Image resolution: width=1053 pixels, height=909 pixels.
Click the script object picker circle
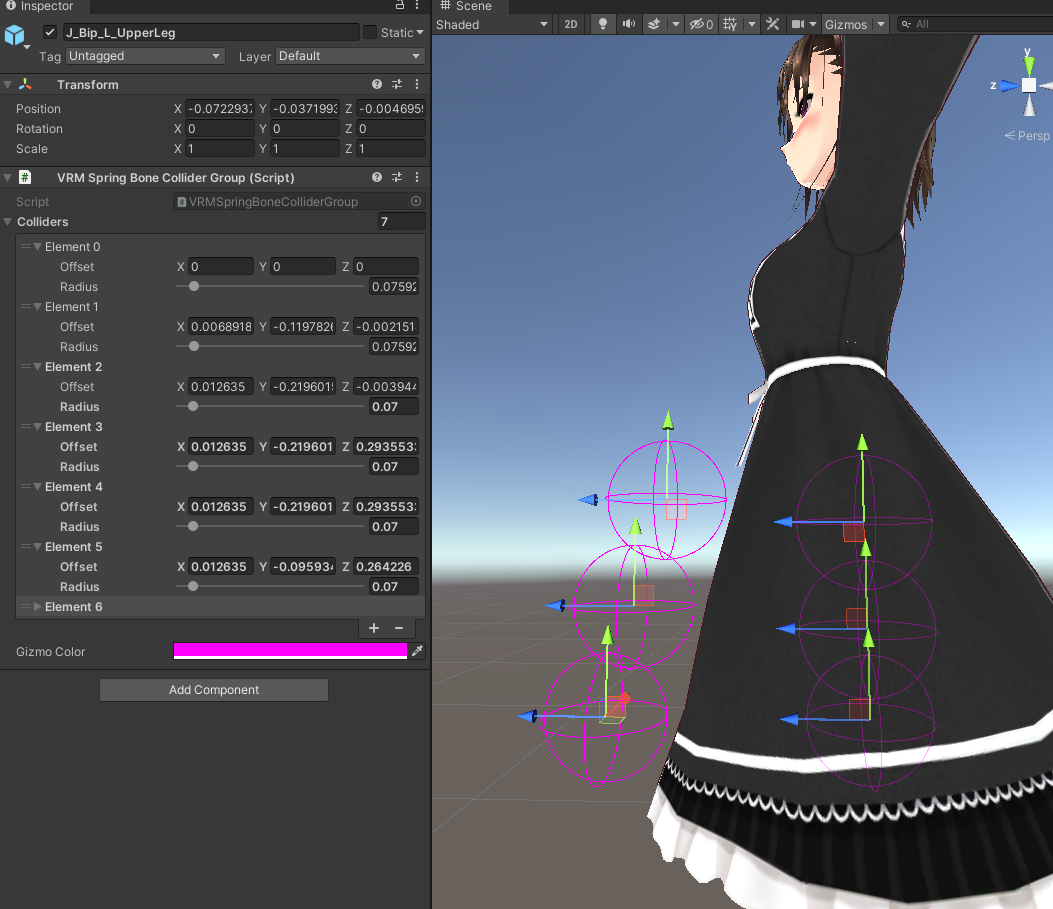click(416, 201)
